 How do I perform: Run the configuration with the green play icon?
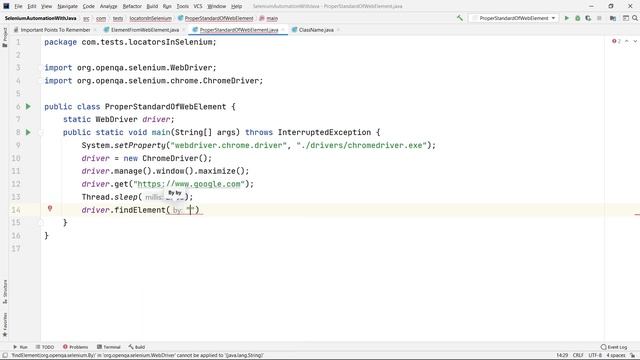click(x=567, y=18)
